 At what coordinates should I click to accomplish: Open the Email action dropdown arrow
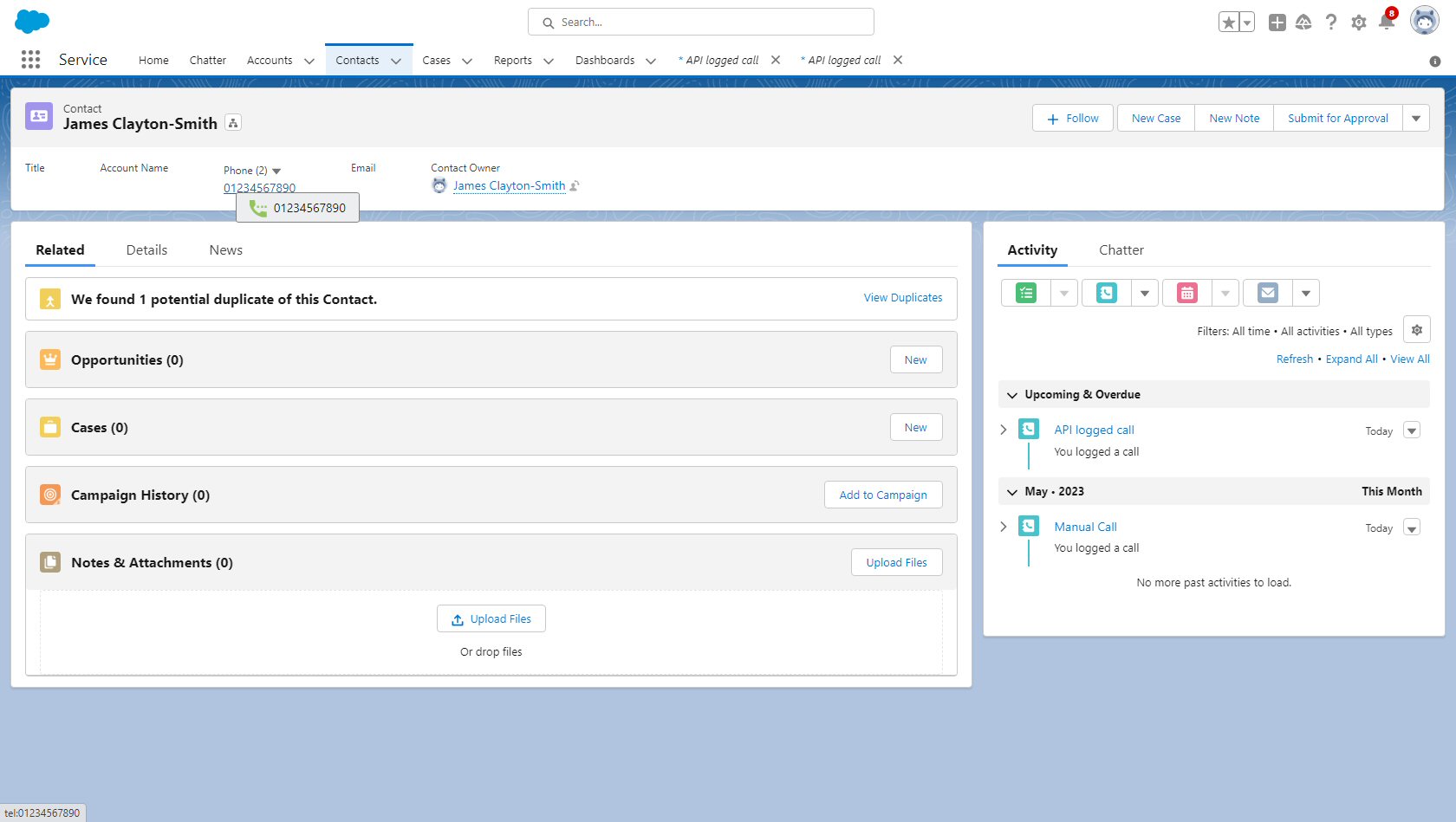tap(1306, 293)
